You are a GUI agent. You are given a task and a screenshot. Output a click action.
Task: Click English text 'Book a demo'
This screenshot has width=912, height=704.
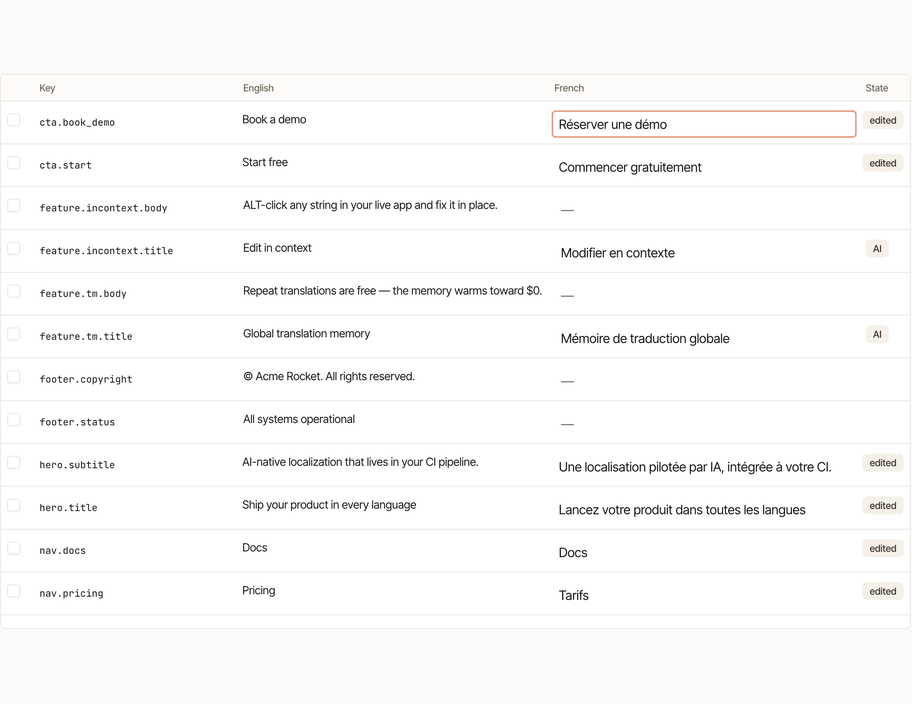(x=274, y=119)
